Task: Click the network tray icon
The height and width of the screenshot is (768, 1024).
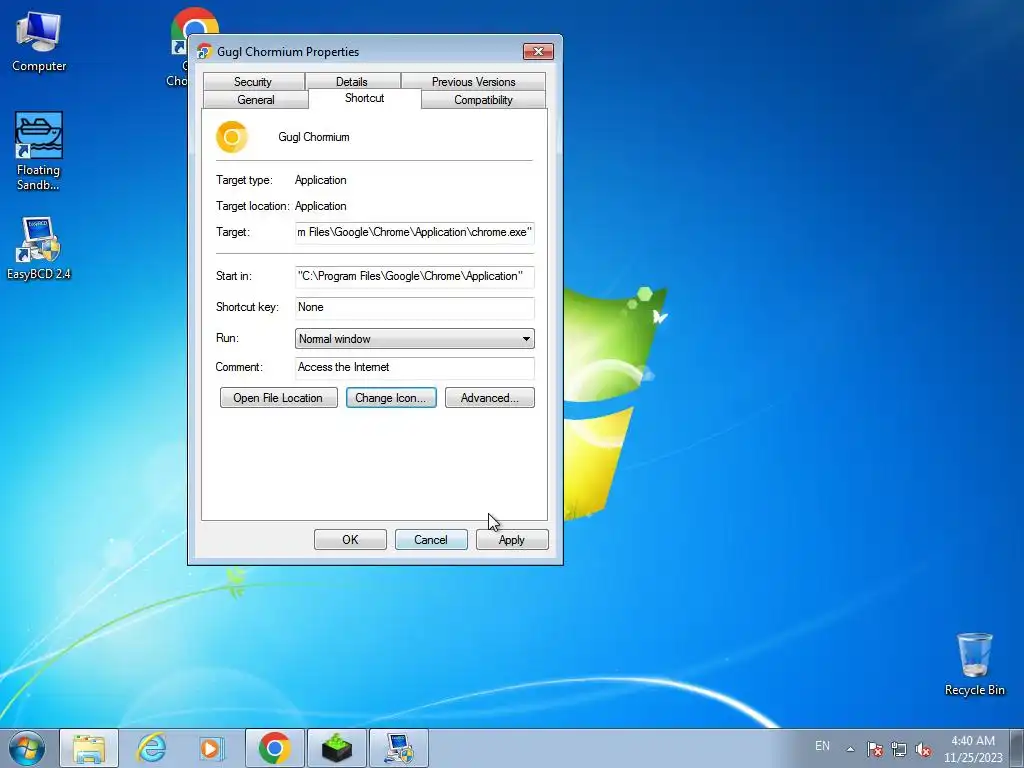Action: point(899,749)
